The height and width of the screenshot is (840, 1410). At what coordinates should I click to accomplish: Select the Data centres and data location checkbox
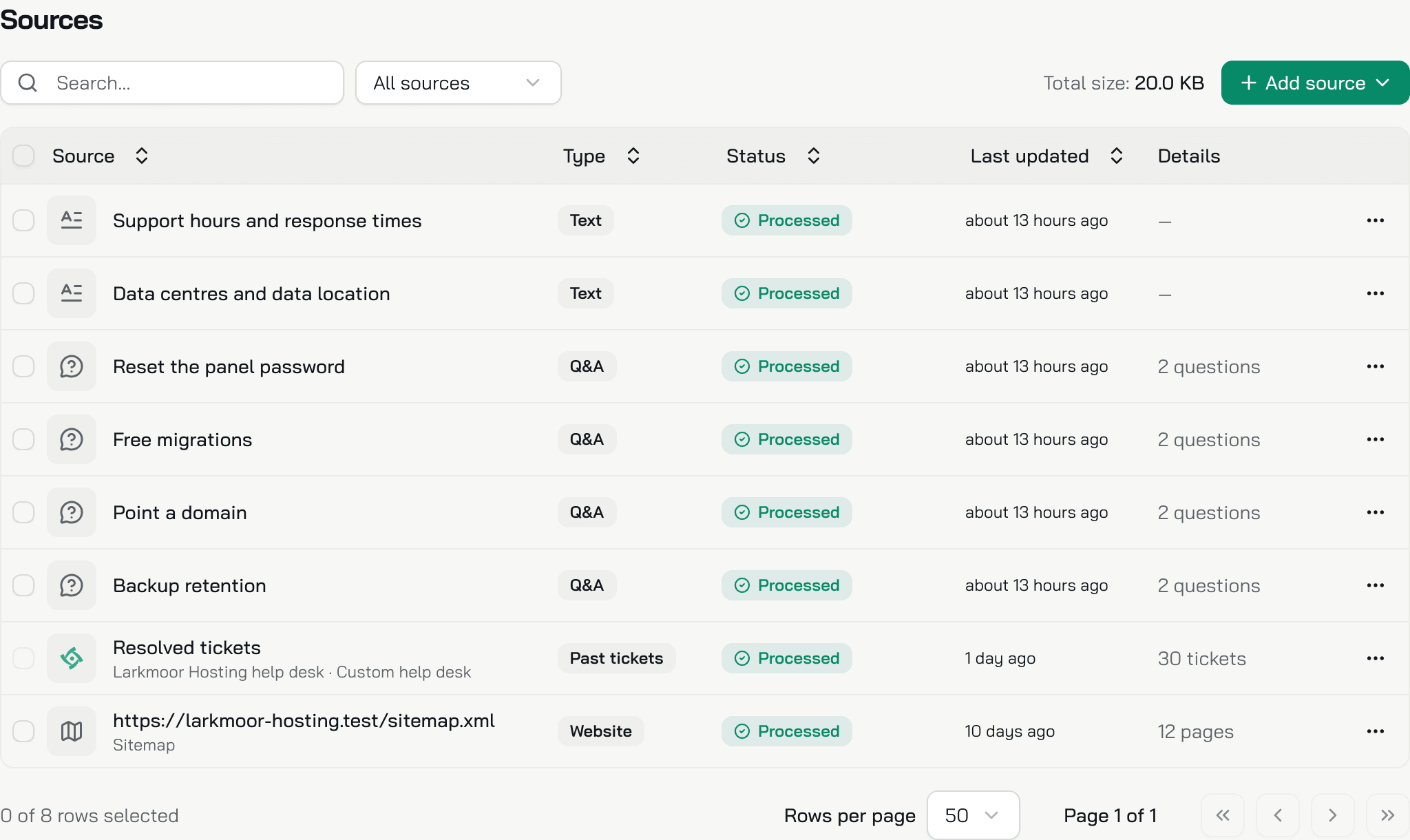[x=23, y=293]
